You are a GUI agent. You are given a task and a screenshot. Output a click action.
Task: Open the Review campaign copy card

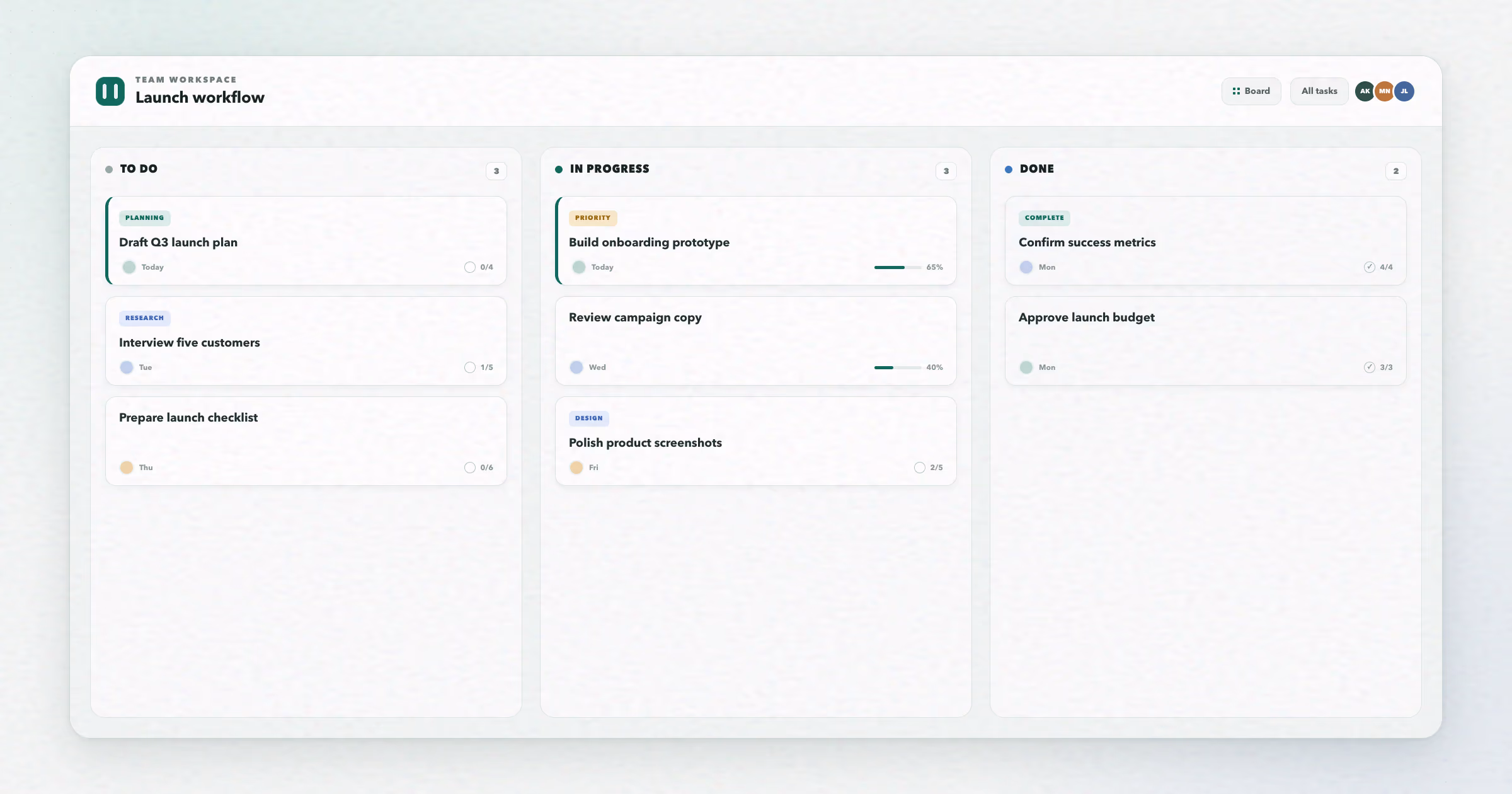pos(756,341)
